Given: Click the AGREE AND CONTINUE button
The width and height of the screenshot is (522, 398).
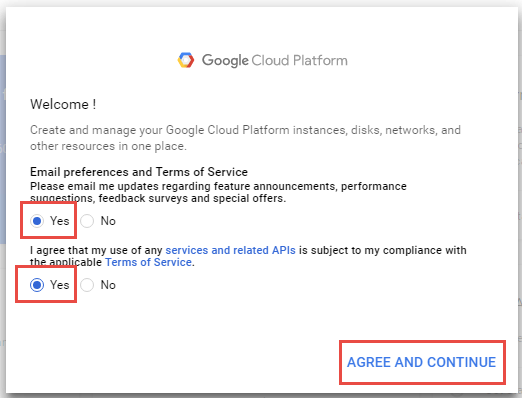Looking at the screenshot, I should pyautogui.click(x=422, y=362).
